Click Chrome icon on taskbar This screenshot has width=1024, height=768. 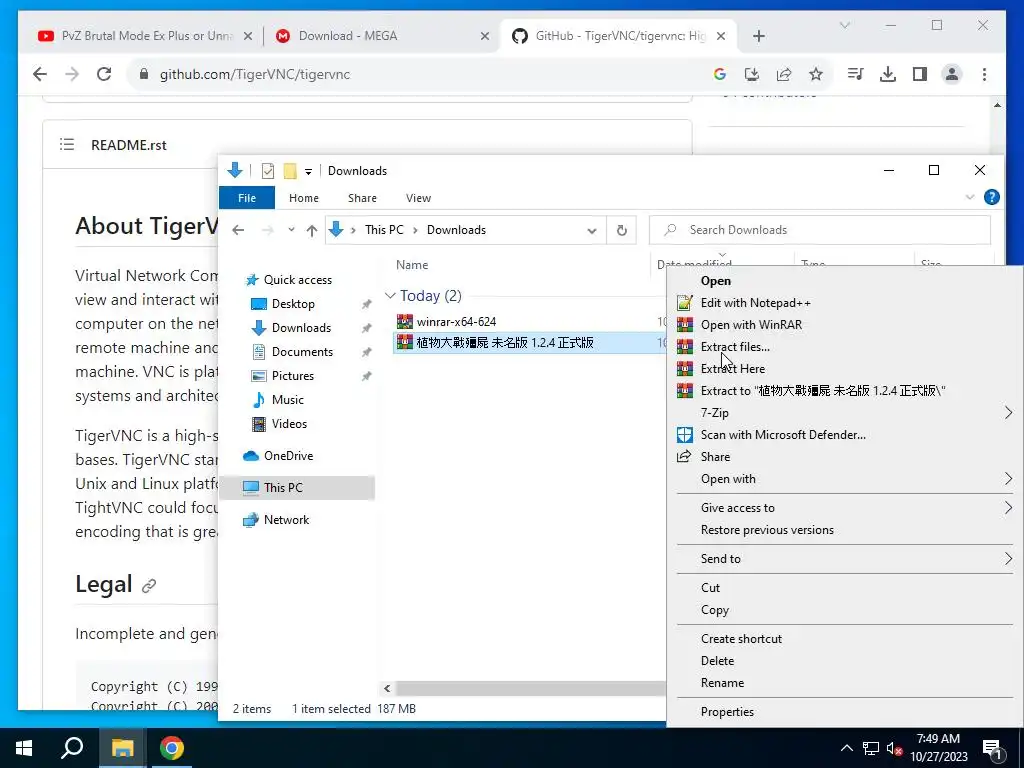click(x=172, y=748)
